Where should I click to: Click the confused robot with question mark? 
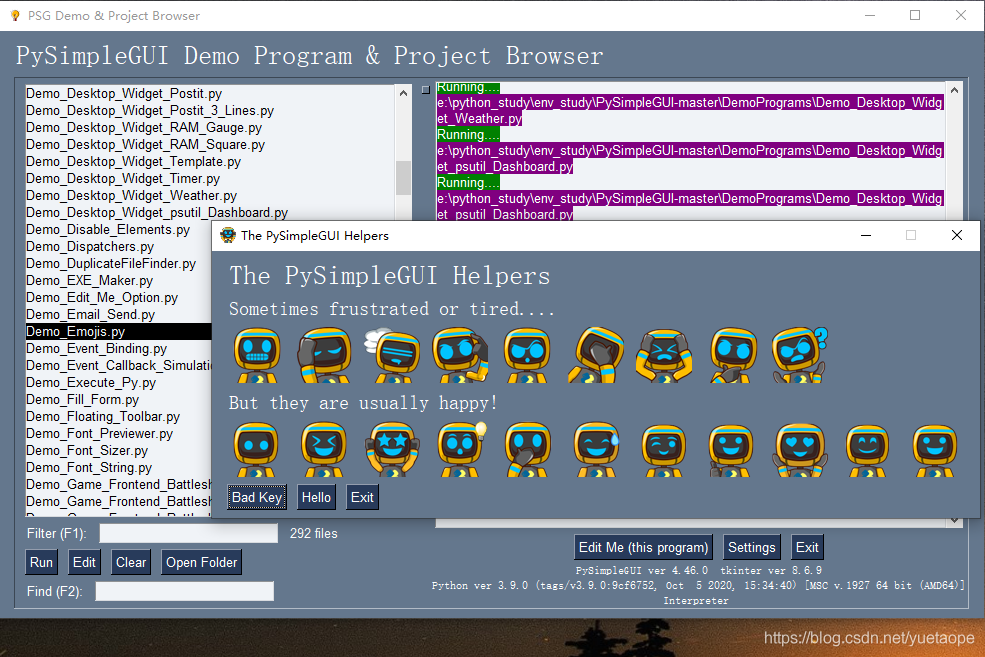point(800,355)
